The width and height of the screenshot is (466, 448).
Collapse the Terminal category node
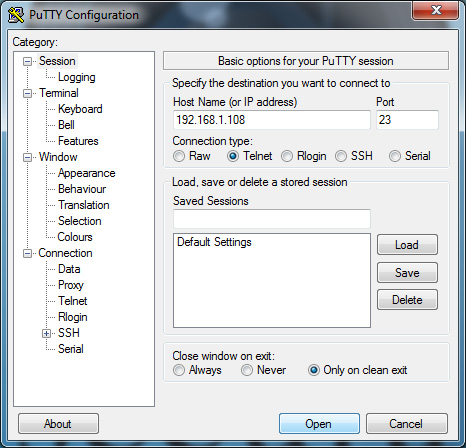point(27,93)
